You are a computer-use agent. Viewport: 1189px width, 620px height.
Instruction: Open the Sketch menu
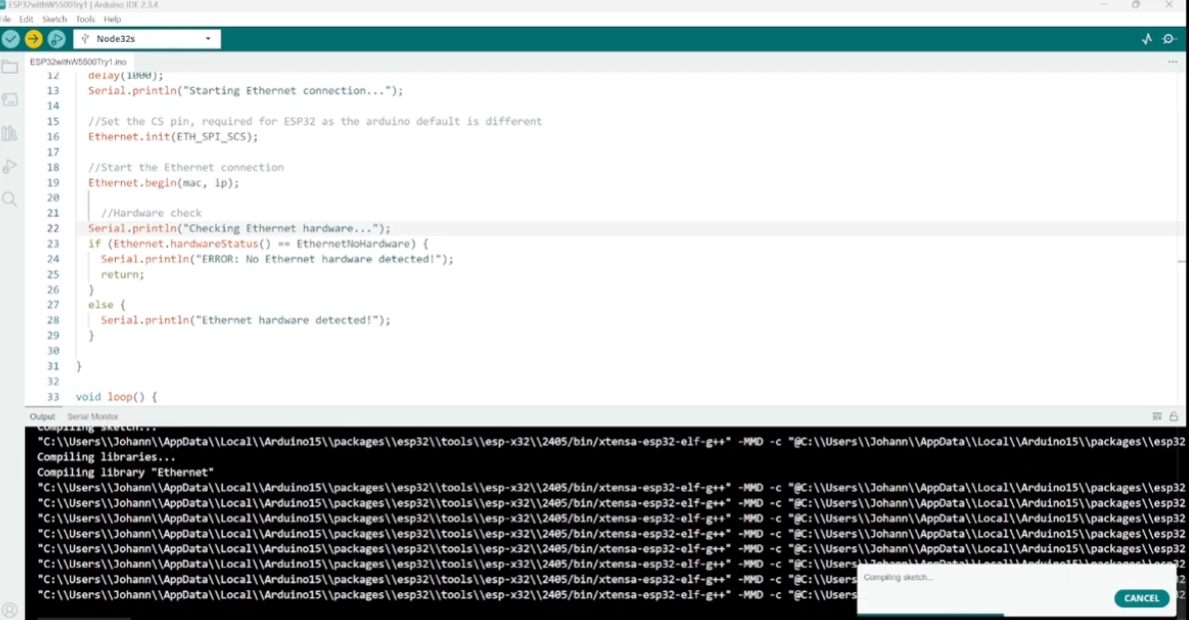(x=54, y=19)
